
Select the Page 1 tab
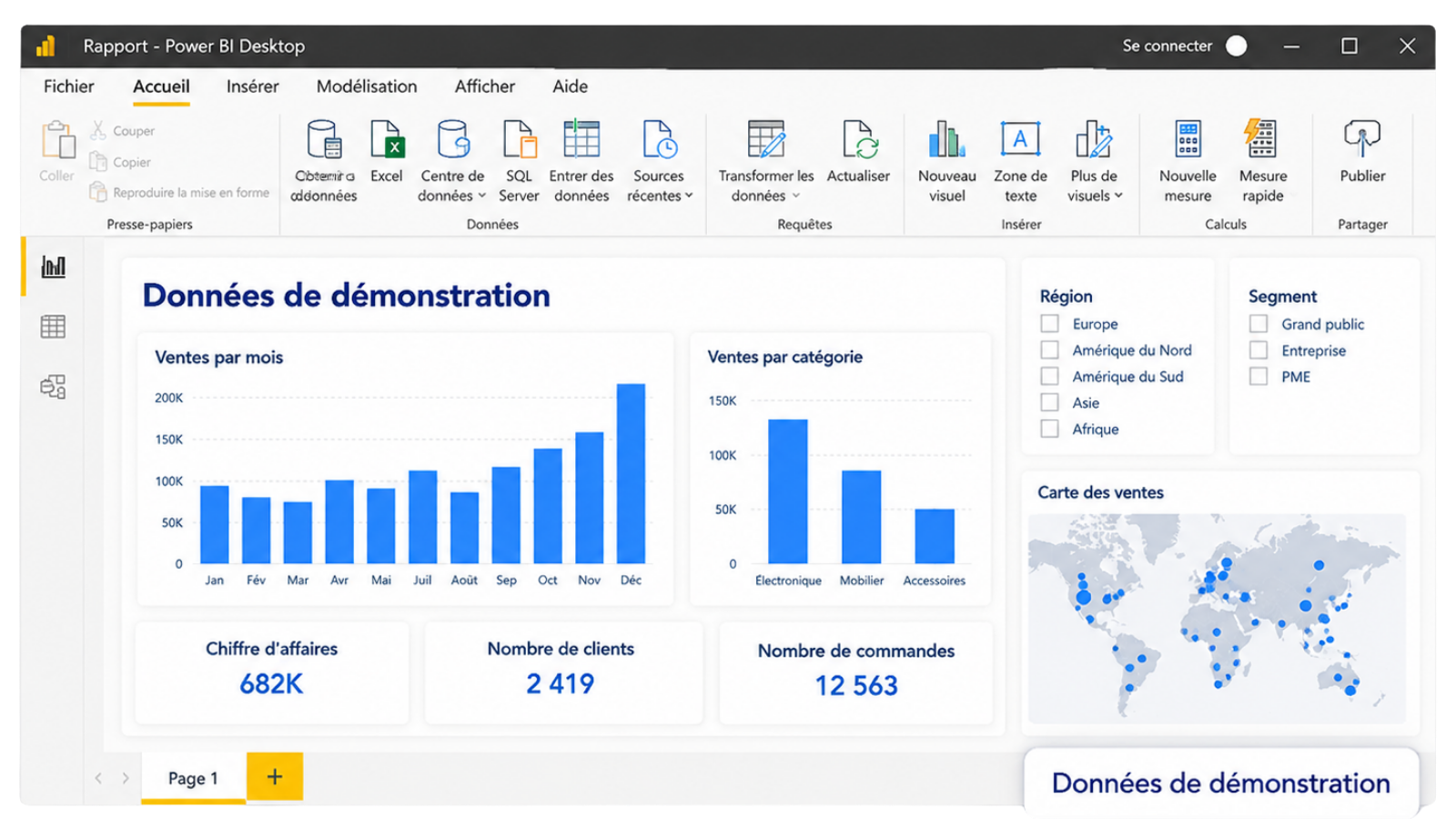(193, 778)
